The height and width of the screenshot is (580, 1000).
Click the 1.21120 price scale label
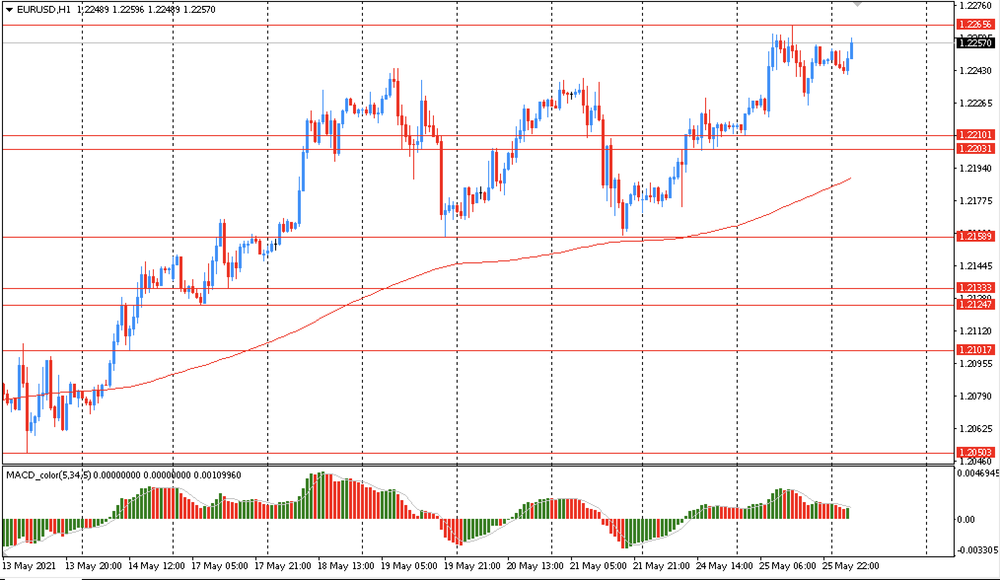coord(976,331)
